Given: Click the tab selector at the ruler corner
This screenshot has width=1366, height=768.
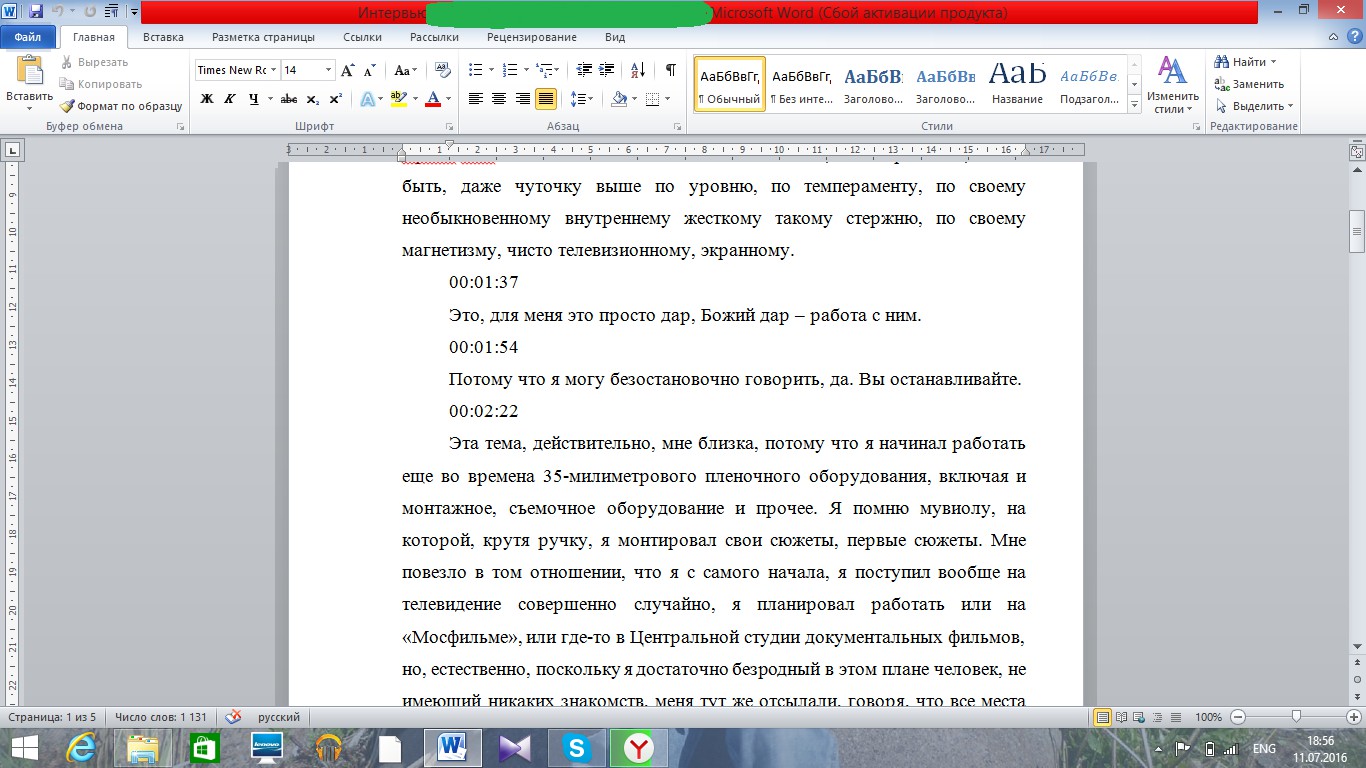Looking at the screenshot, I should tap(13, 151).
